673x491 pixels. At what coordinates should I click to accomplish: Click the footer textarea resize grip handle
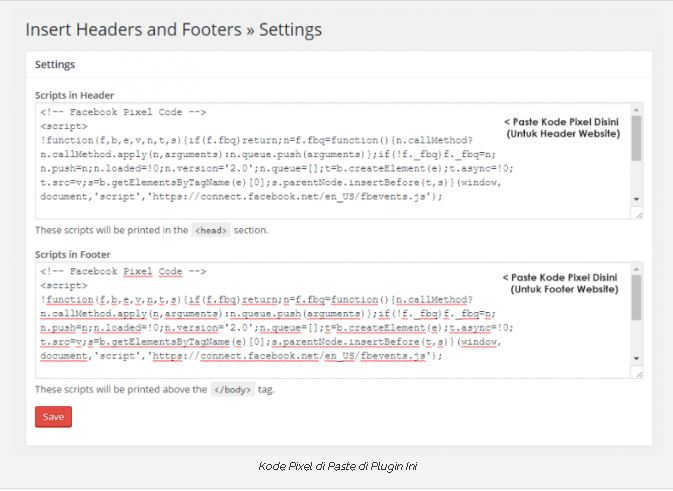click(637, 373)
